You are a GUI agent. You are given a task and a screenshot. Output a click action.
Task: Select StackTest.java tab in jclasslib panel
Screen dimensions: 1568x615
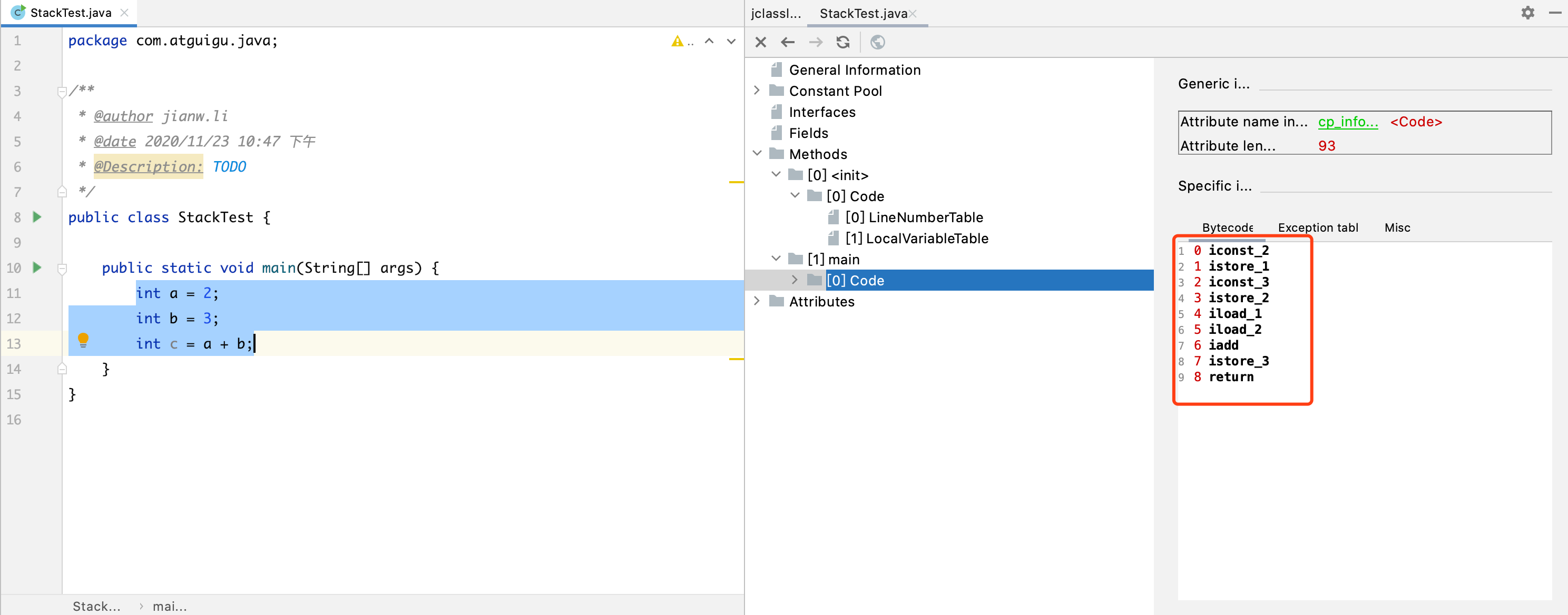click(x=863, y=13)
